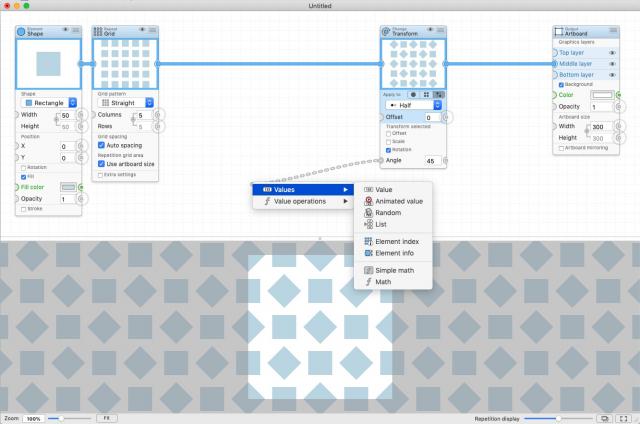
Task: Toggle the Grid node preview eye
Action: 142,30
